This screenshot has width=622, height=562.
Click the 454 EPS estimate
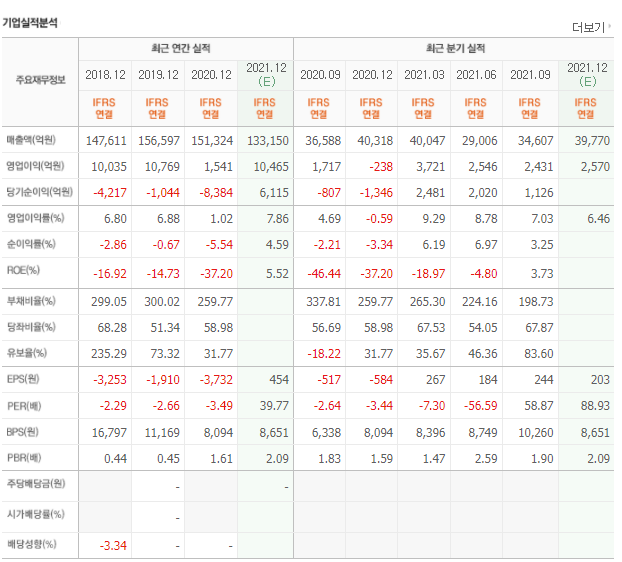279,380
